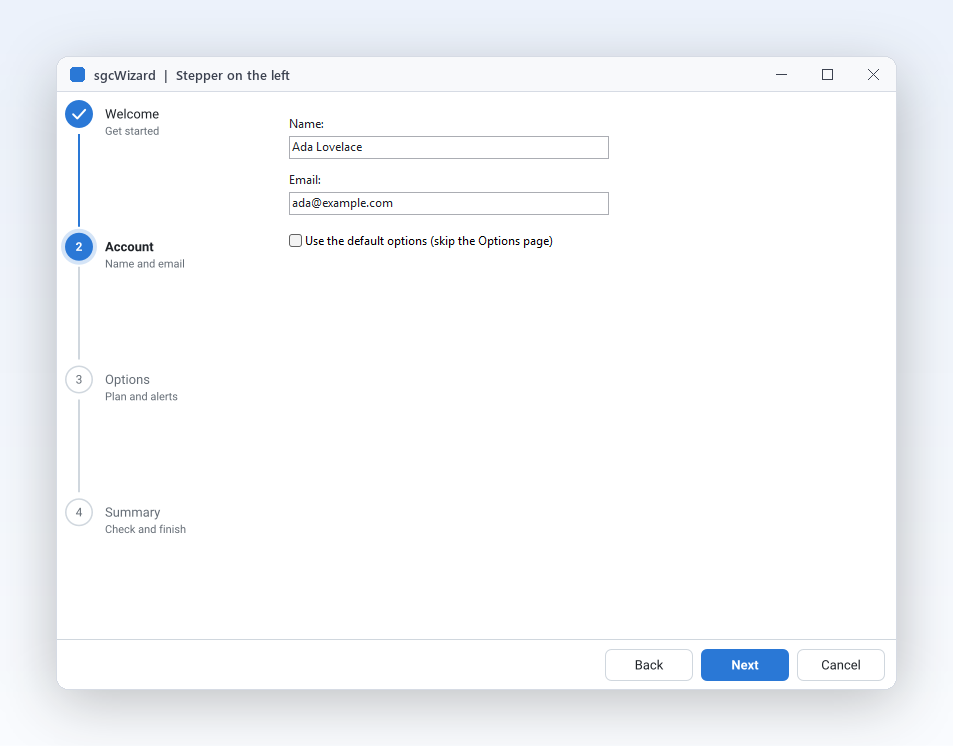
Task: Click the "Stepper on the left" title text
Action: tap(233, 75)
